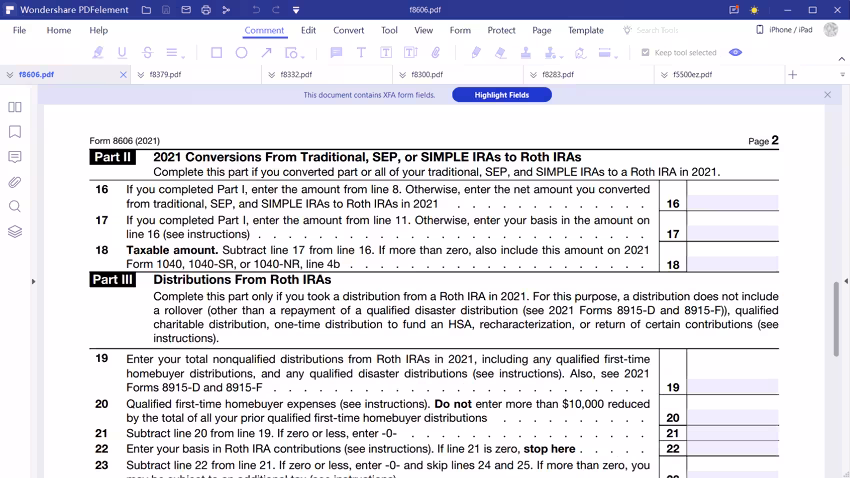Click the feedback message icon in title bar
This screenshot has height=478, width=850.
pyautogui.click(x=734, y=10)
